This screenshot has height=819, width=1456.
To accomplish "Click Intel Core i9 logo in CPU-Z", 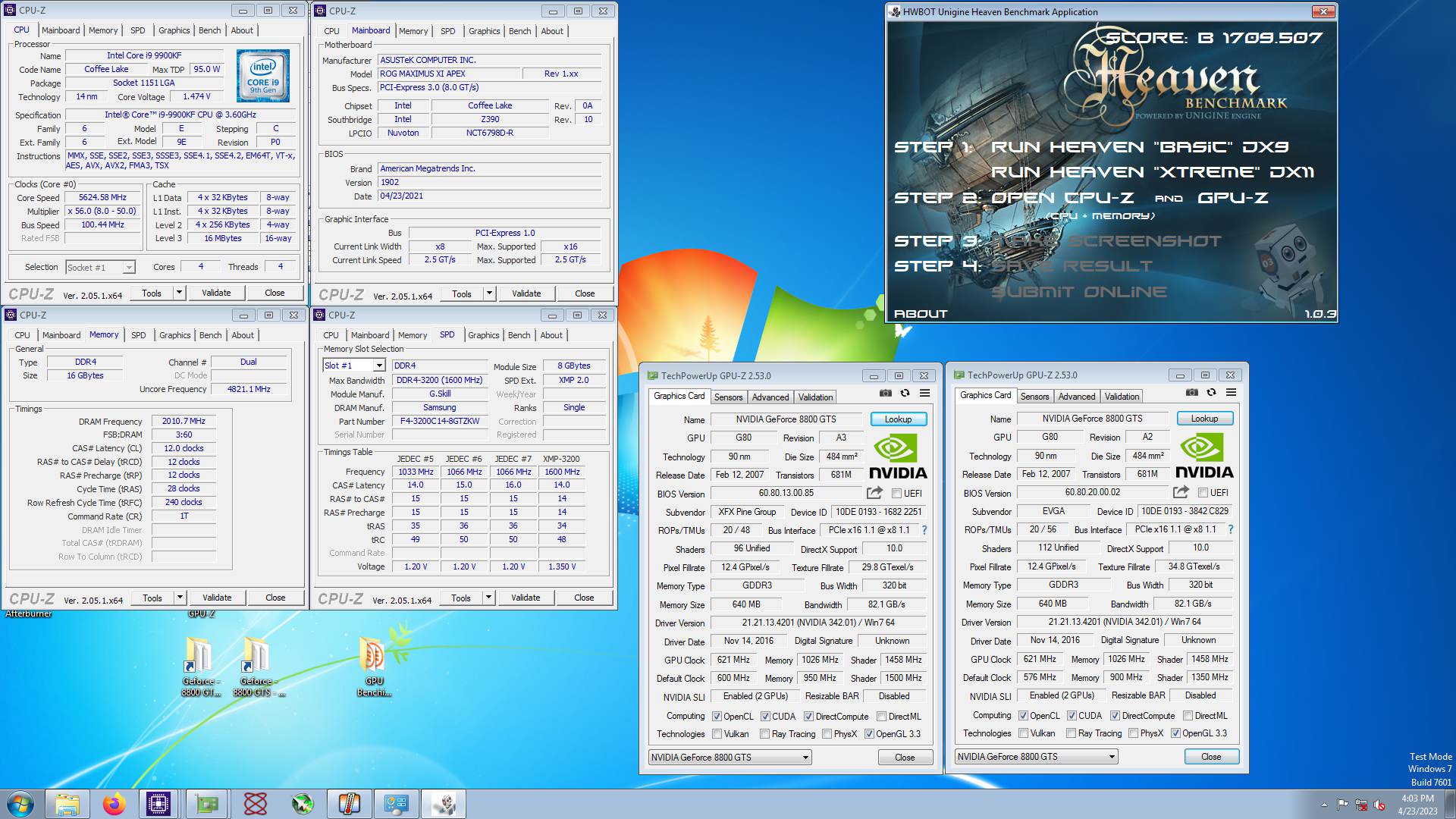I will pyautogui.click(x=263, y=77).
